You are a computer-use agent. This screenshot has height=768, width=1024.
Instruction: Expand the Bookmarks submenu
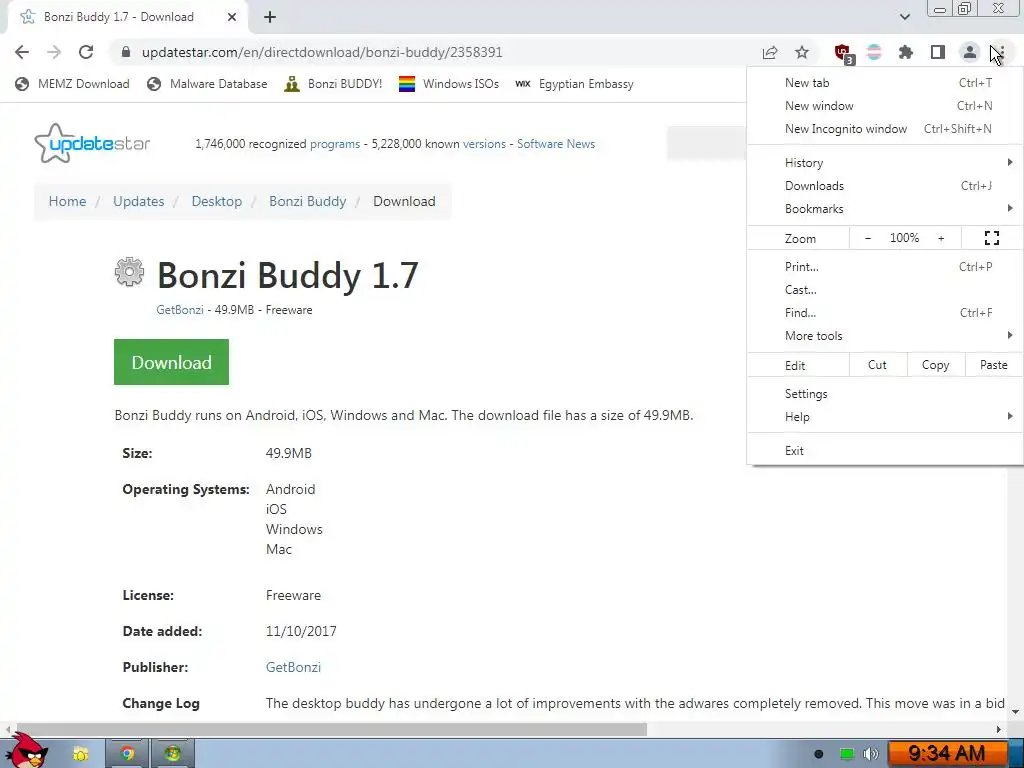click(x=885, y=208)
